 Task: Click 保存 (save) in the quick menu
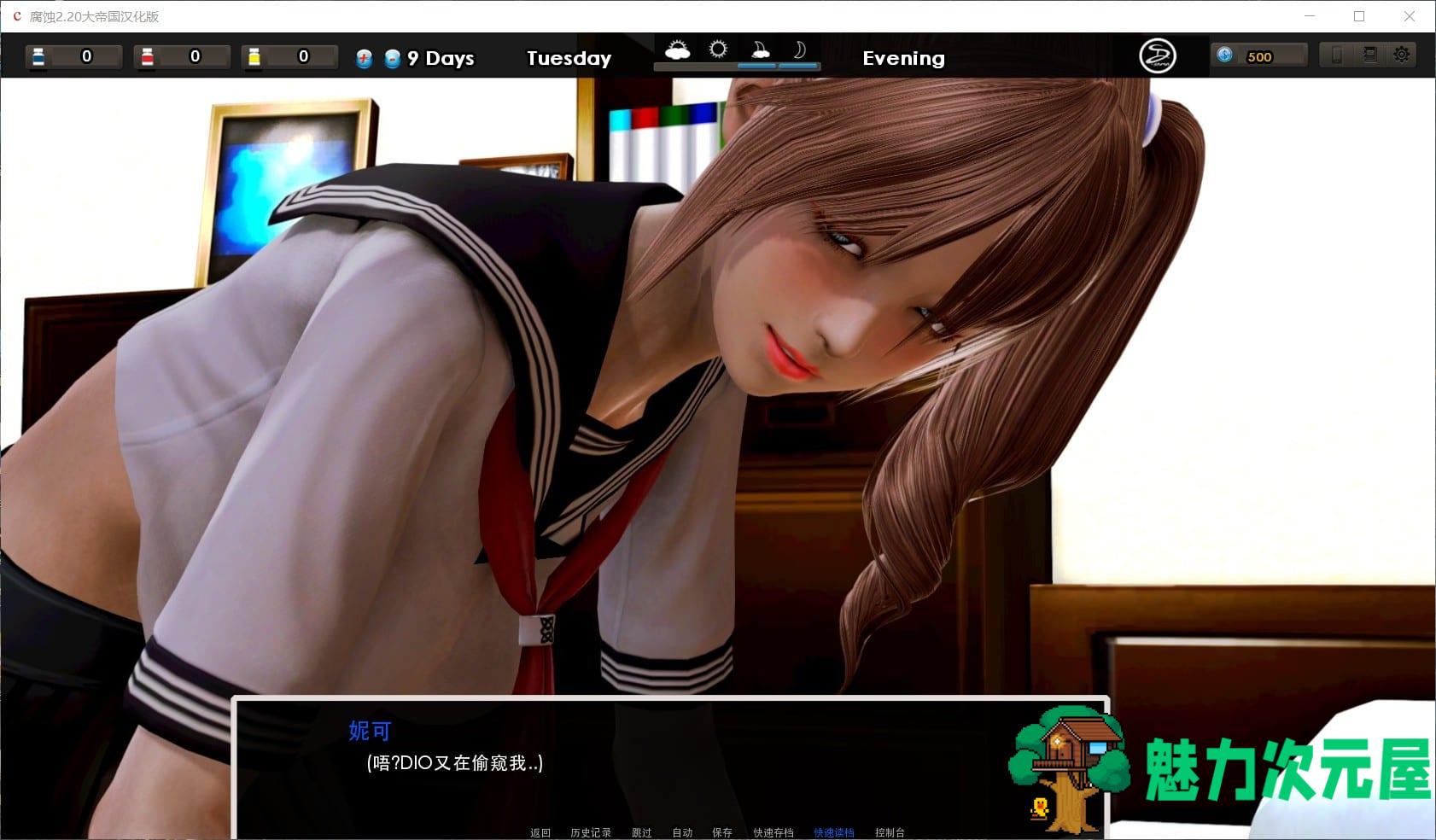[722, 832]
